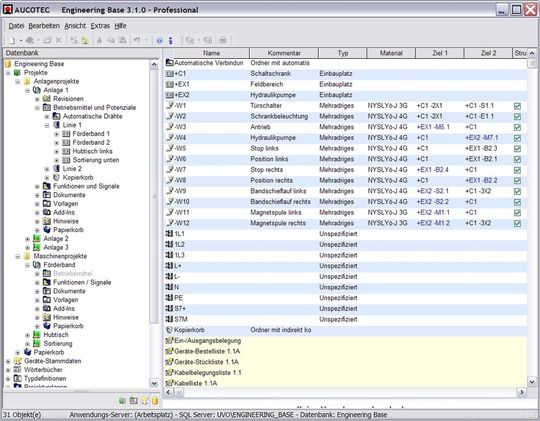Collapse the Anlagenprojekte folder node
This screenshot has width=540, height=421.
pyautogui.click(x=18, y=82)
